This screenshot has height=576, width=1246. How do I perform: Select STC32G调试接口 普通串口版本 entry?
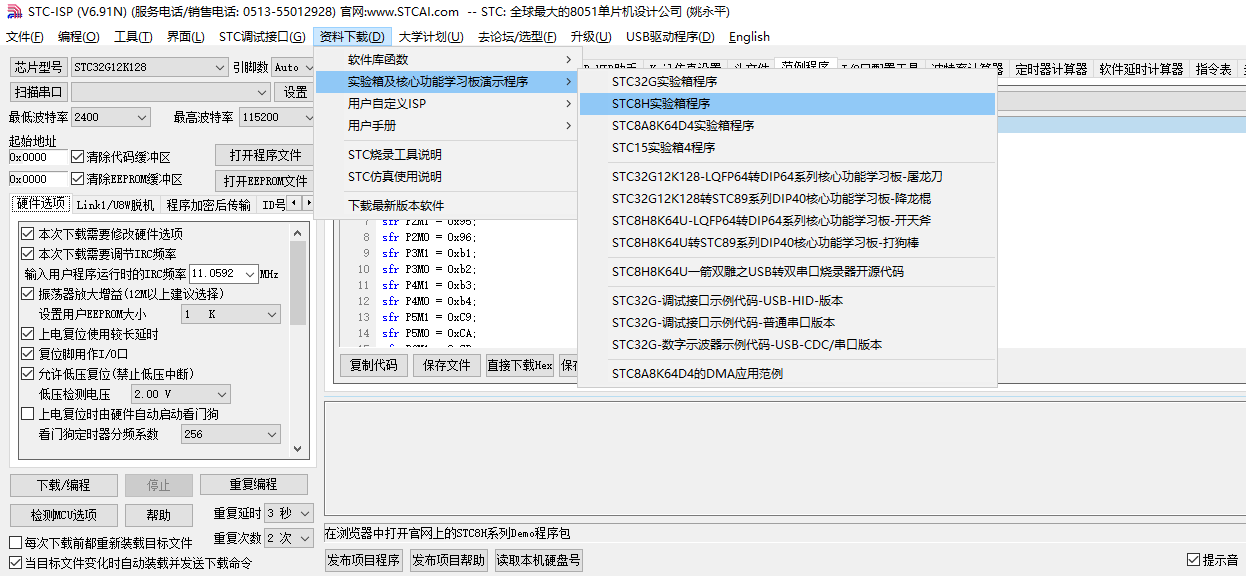click(x=788, y=323)
